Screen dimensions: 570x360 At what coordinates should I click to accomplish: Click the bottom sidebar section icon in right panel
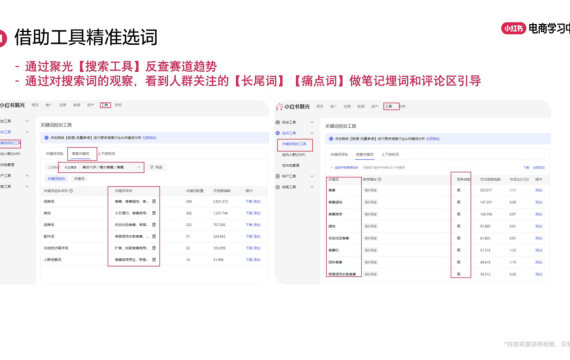coord(278,187)
